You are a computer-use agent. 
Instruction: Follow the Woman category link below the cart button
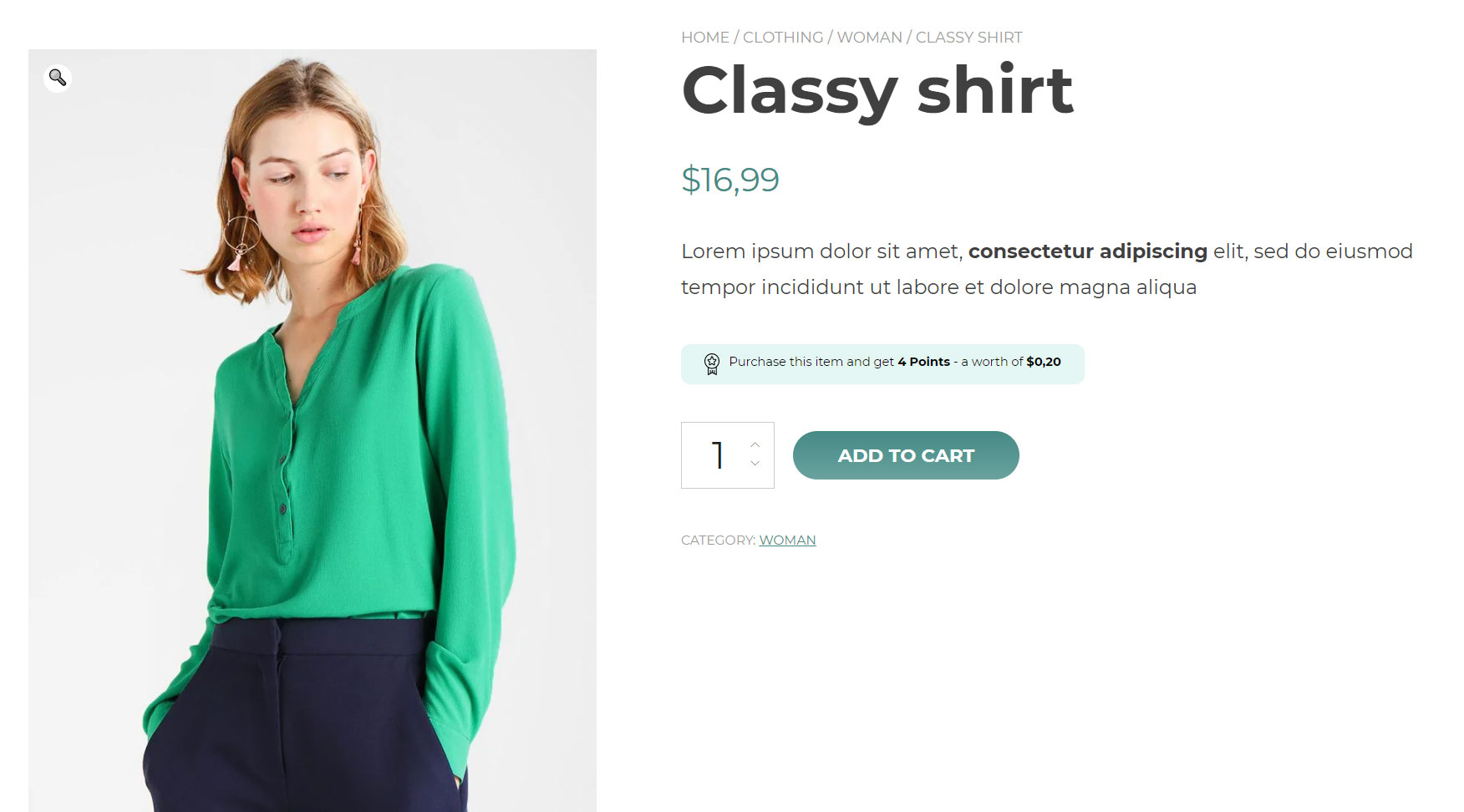coord(787,540)
